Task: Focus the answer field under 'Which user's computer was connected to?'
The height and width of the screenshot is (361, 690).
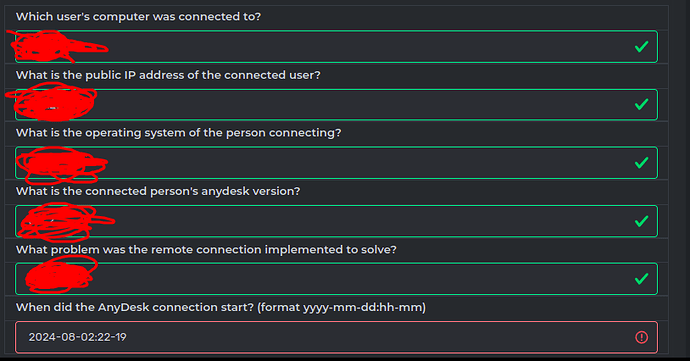Action: pyautogui.click(x=336, y=47)
